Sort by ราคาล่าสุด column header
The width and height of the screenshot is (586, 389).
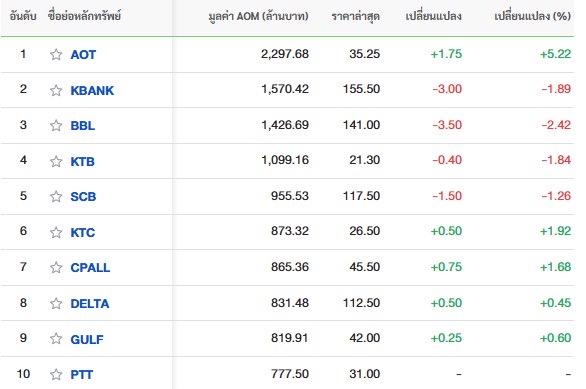(355, 16)
